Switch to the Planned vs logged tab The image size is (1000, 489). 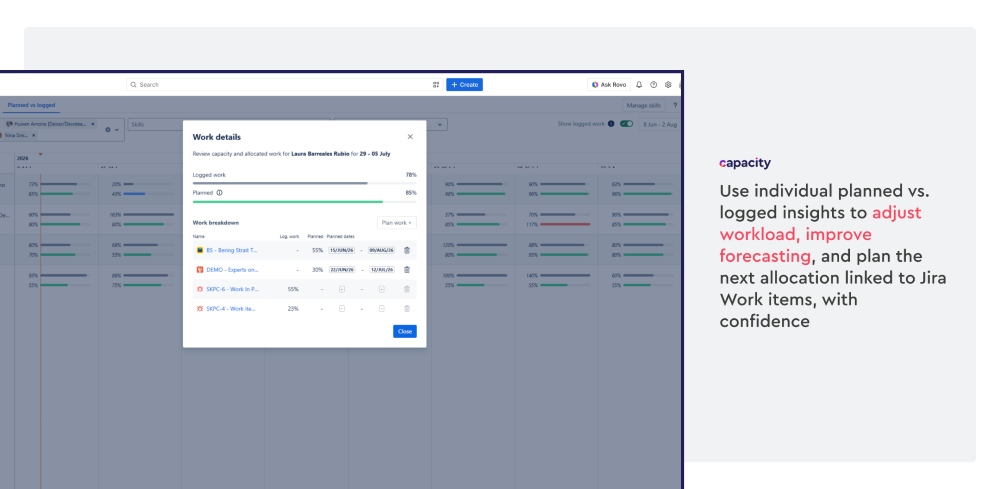tap(31, 105)
